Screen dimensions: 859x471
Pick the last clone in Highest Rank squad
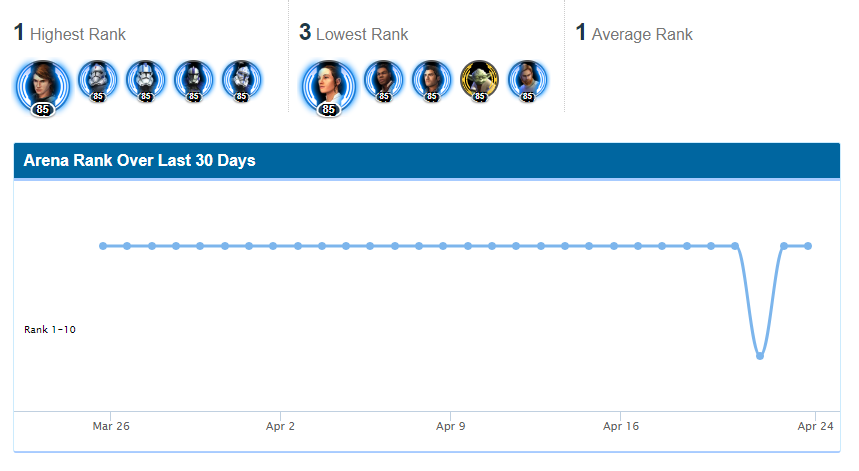(242, 81)
